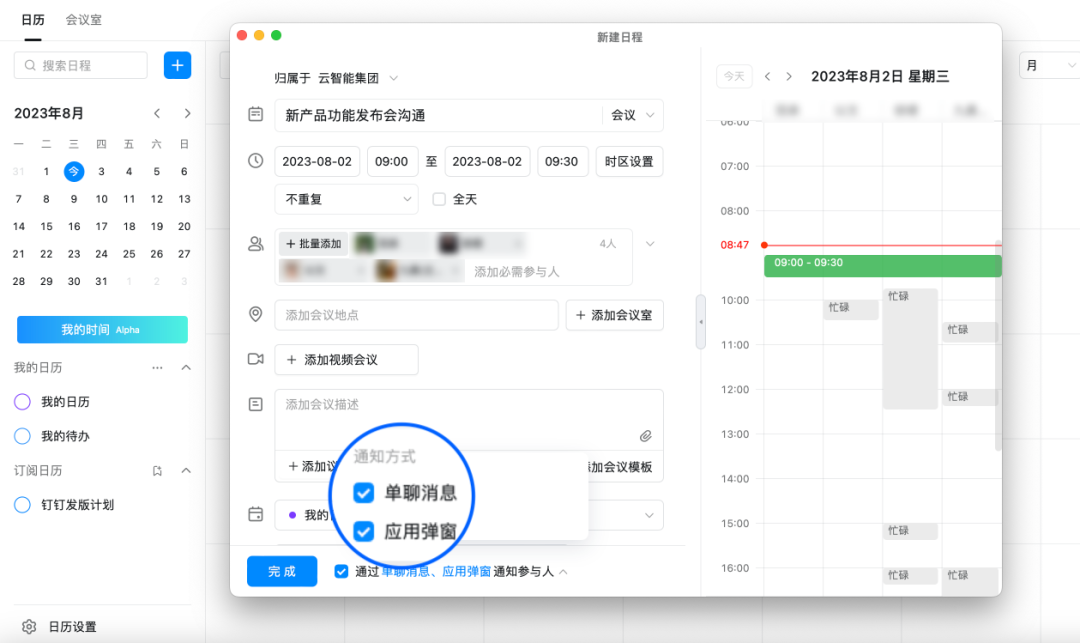Select today in mini calendar
1080x643 pixels.
point(74,171)
